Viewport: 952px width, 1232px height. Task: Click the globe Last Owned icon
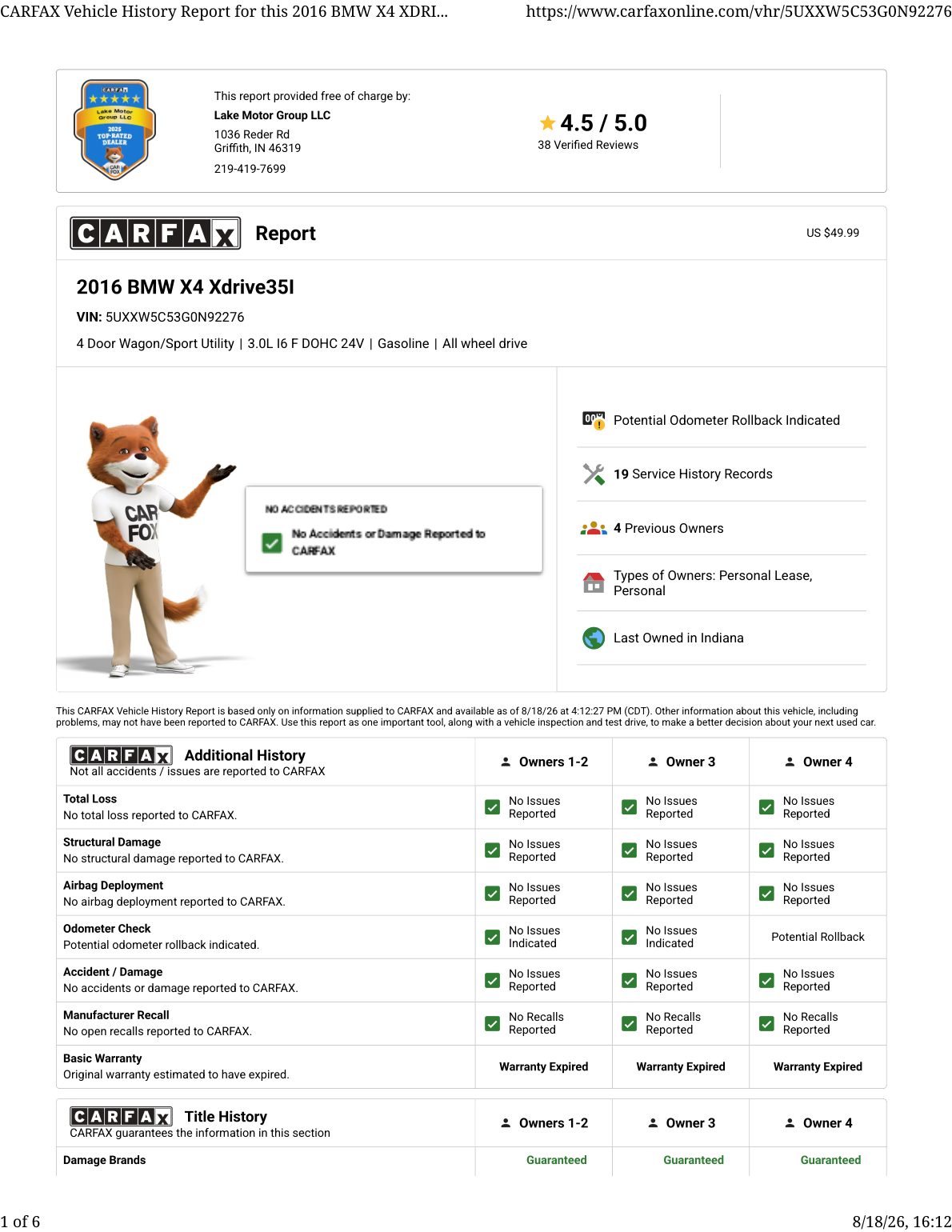click(594, 638)
